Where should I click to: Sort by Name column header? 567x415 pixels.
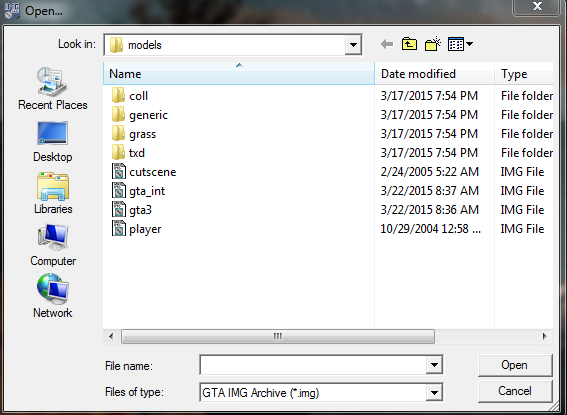(x=239, y=73)
